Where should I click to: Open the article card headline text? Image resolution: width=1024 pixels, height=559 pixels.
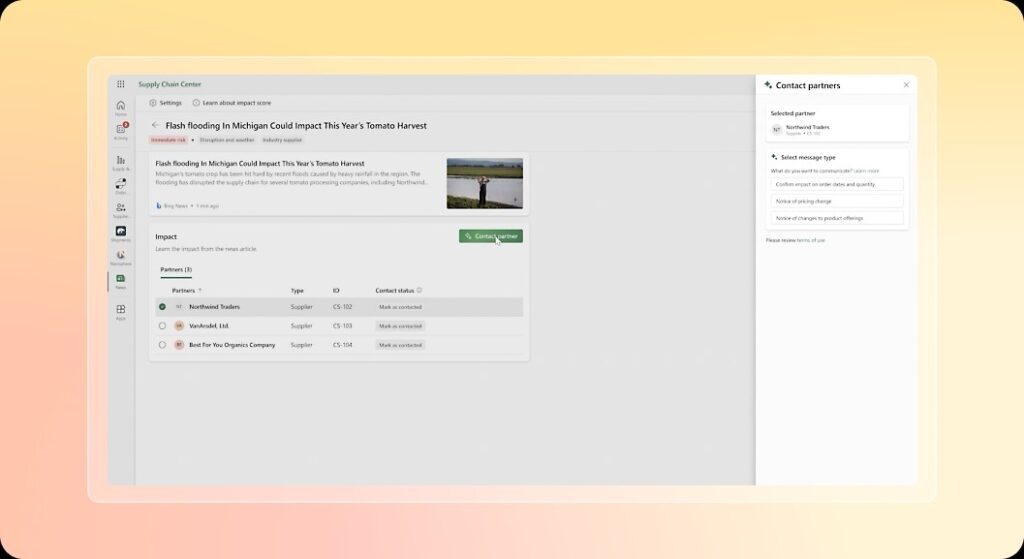(x=260, y=163)
